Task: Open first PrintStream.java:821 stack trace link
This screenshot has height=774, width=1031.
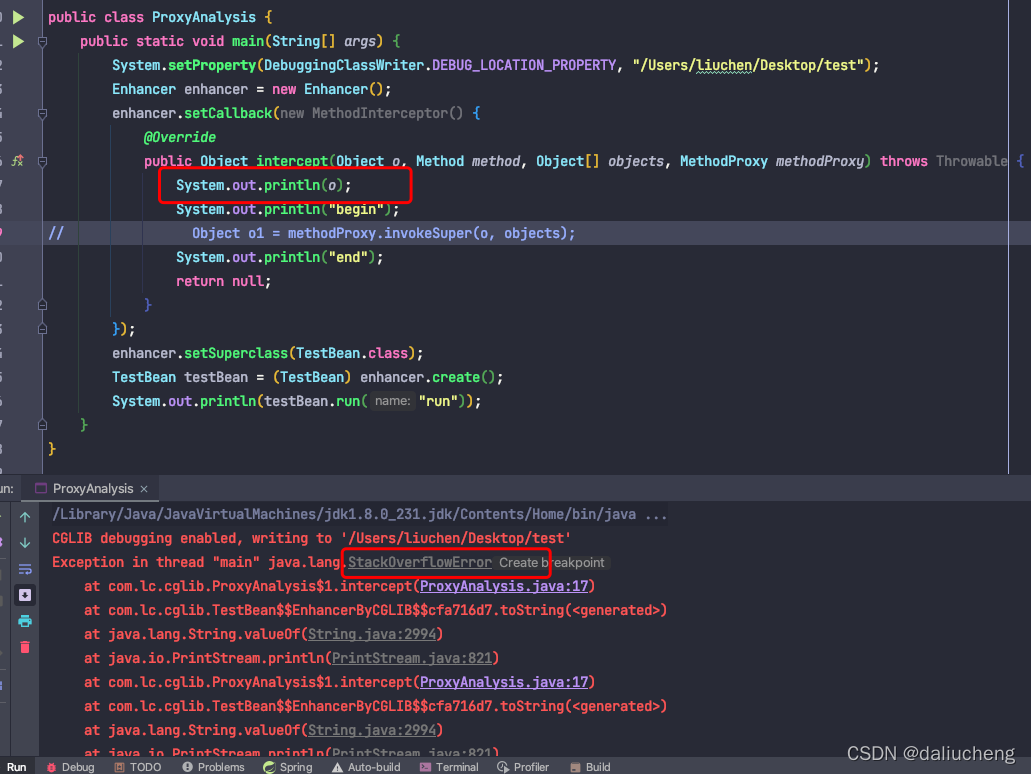Action: [412, 658]
